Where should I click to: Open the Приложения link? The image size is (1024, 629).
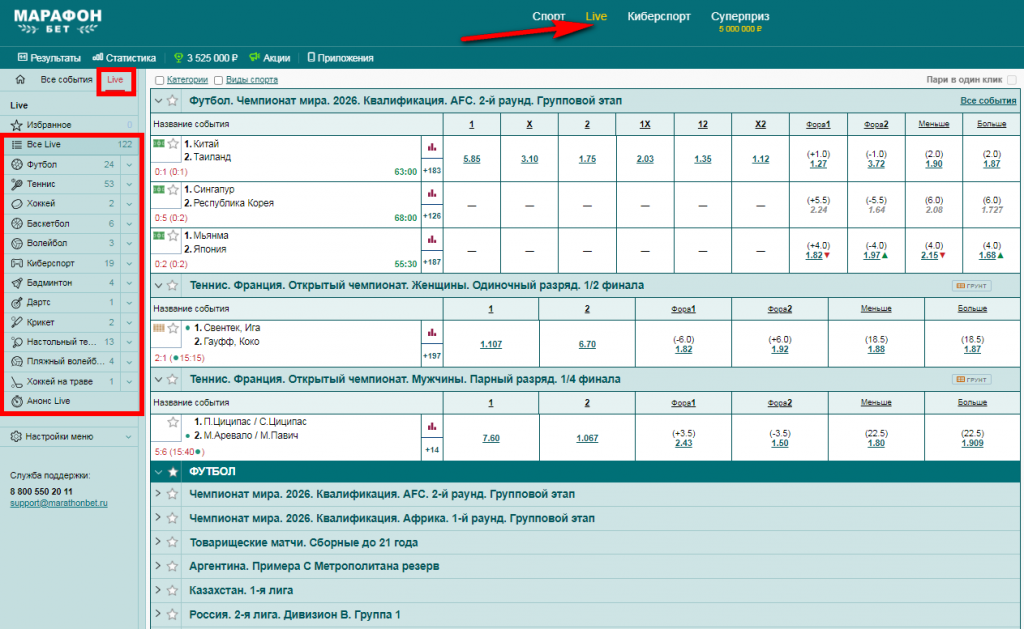point(340,58)
